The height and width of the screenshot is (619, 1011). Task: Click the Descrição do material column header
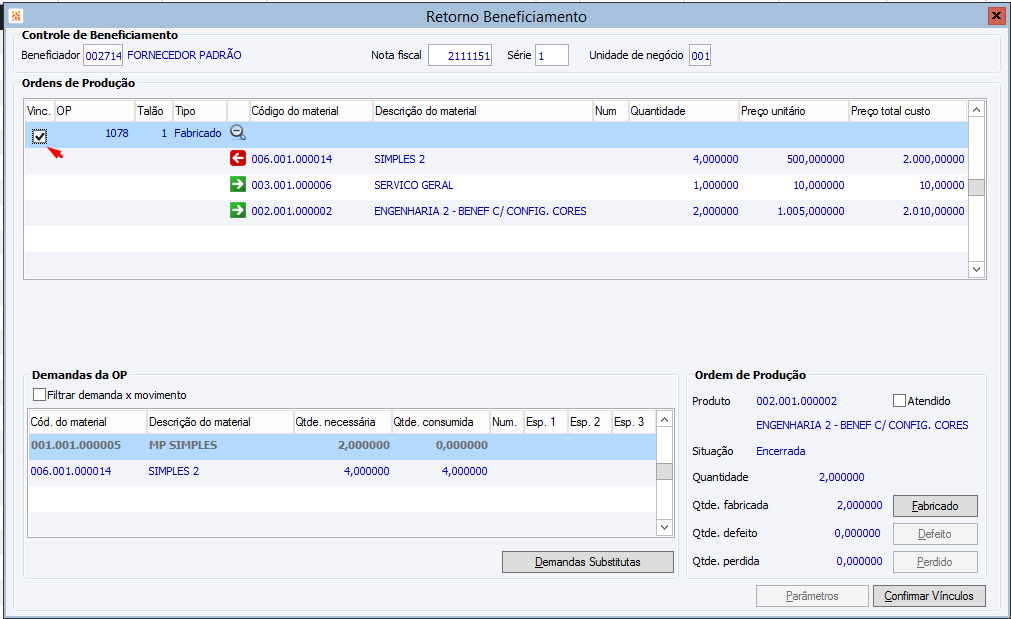coord(425,111)
